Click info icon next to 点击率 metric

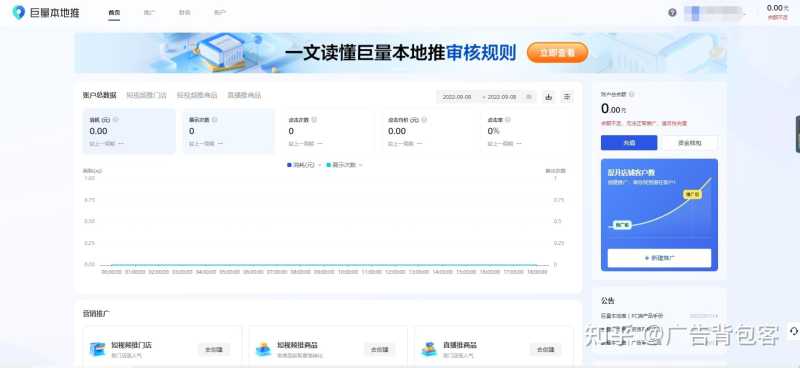[508, 119]
